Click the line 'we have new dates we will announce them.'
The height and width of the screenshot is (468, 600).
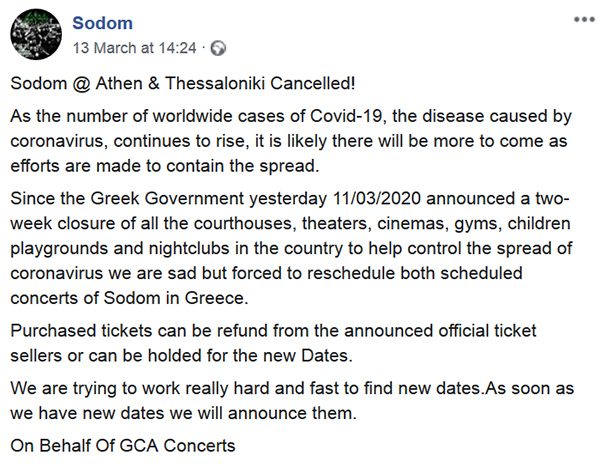pos(183,413)
